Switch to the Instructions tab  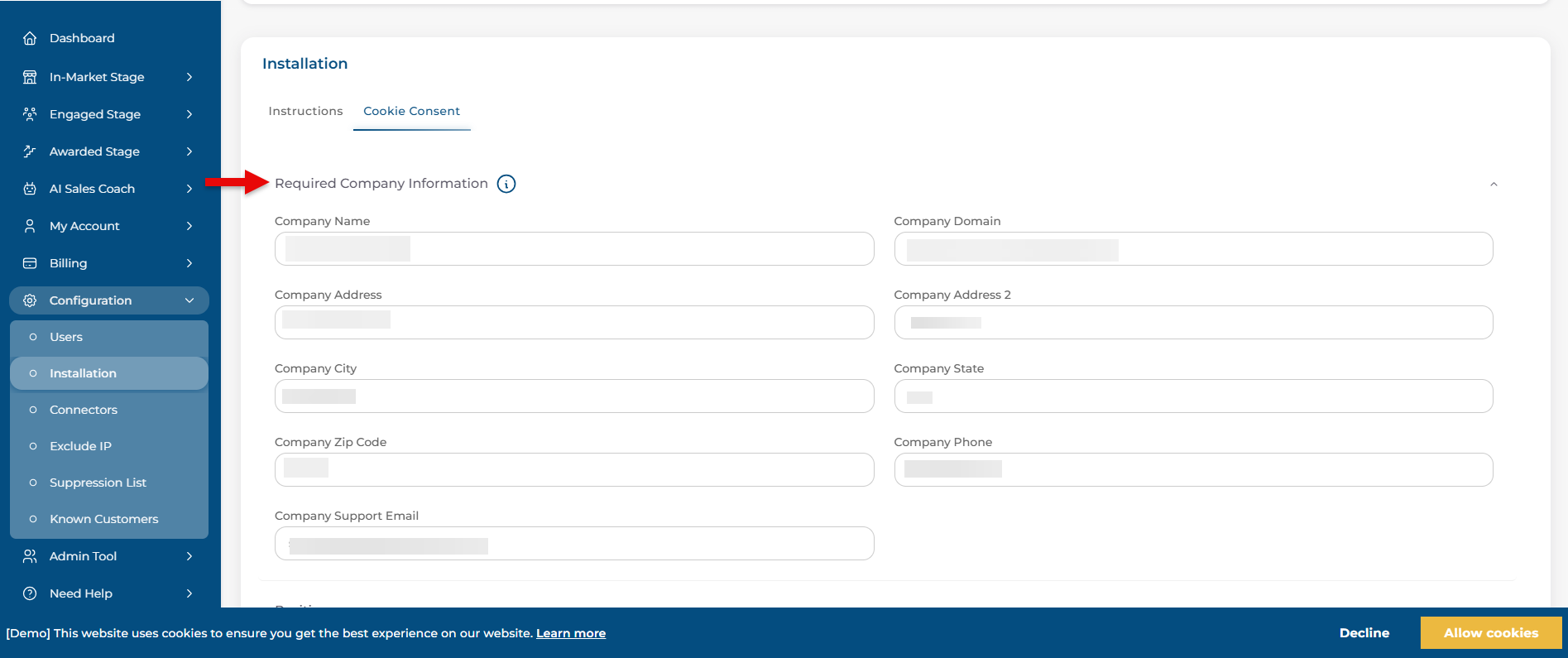[x=305, y=111]
